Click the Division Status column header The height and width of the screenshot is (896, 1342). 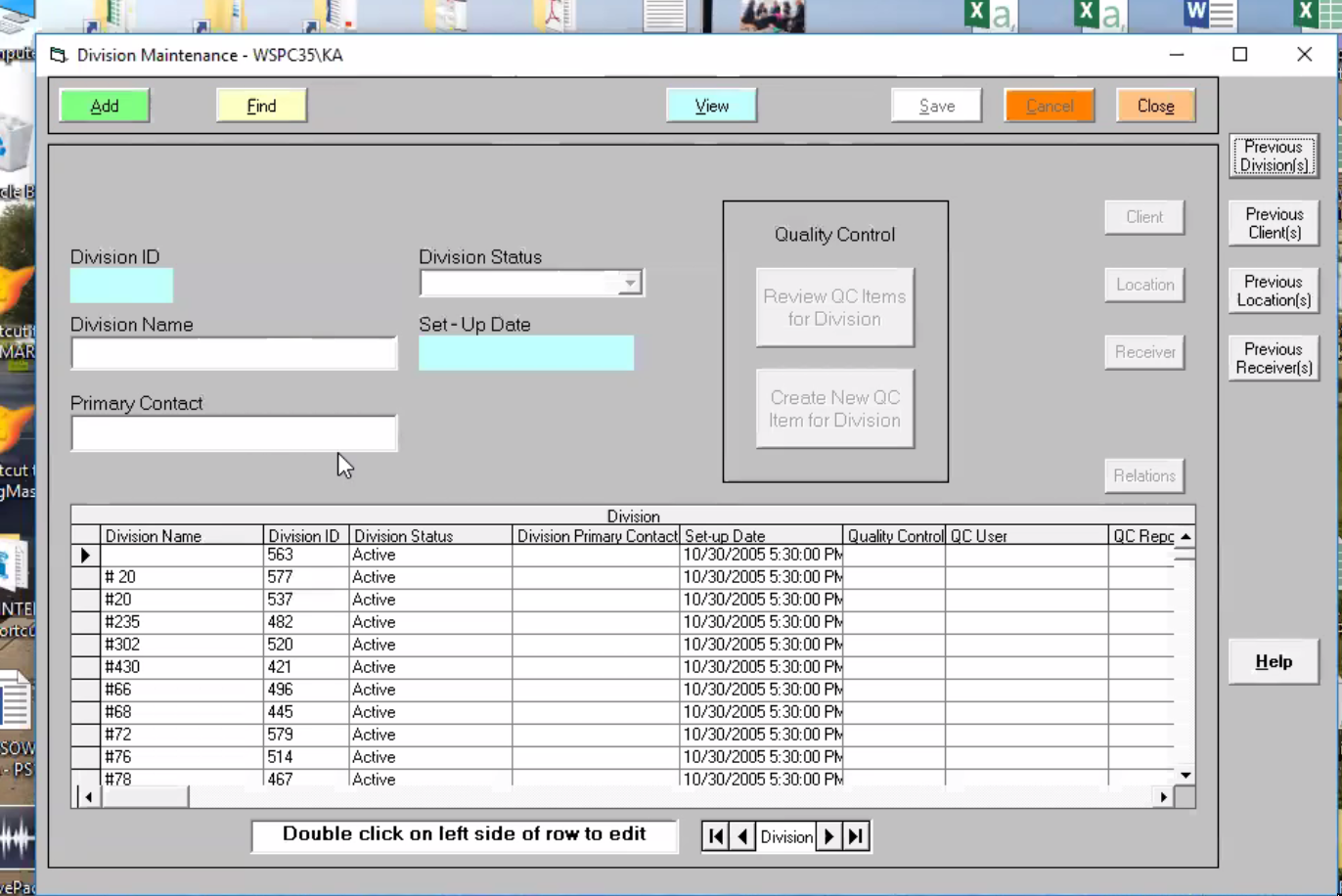[x=430, y=536]
